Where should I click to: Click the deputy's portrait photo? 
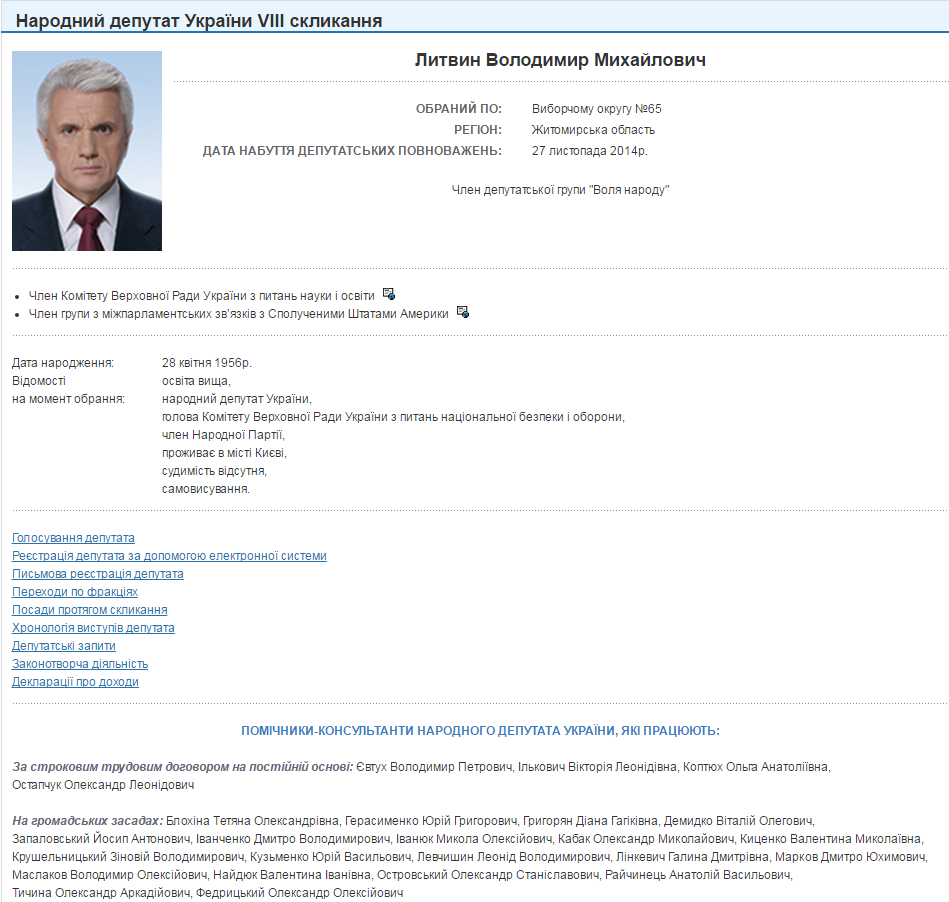(87, 151)
